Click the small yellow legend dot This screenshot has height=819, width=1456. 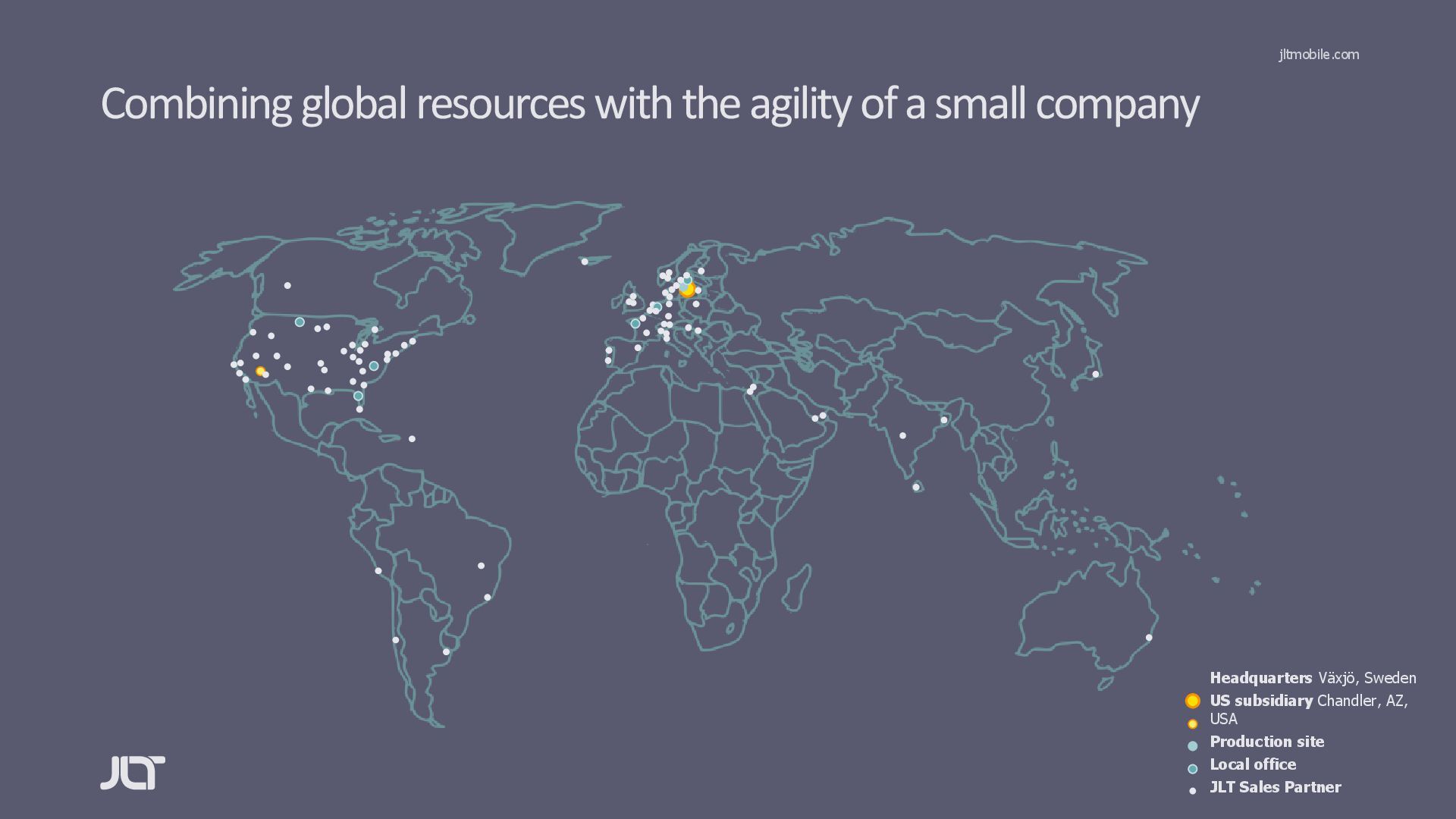[x=1192, y=724]
